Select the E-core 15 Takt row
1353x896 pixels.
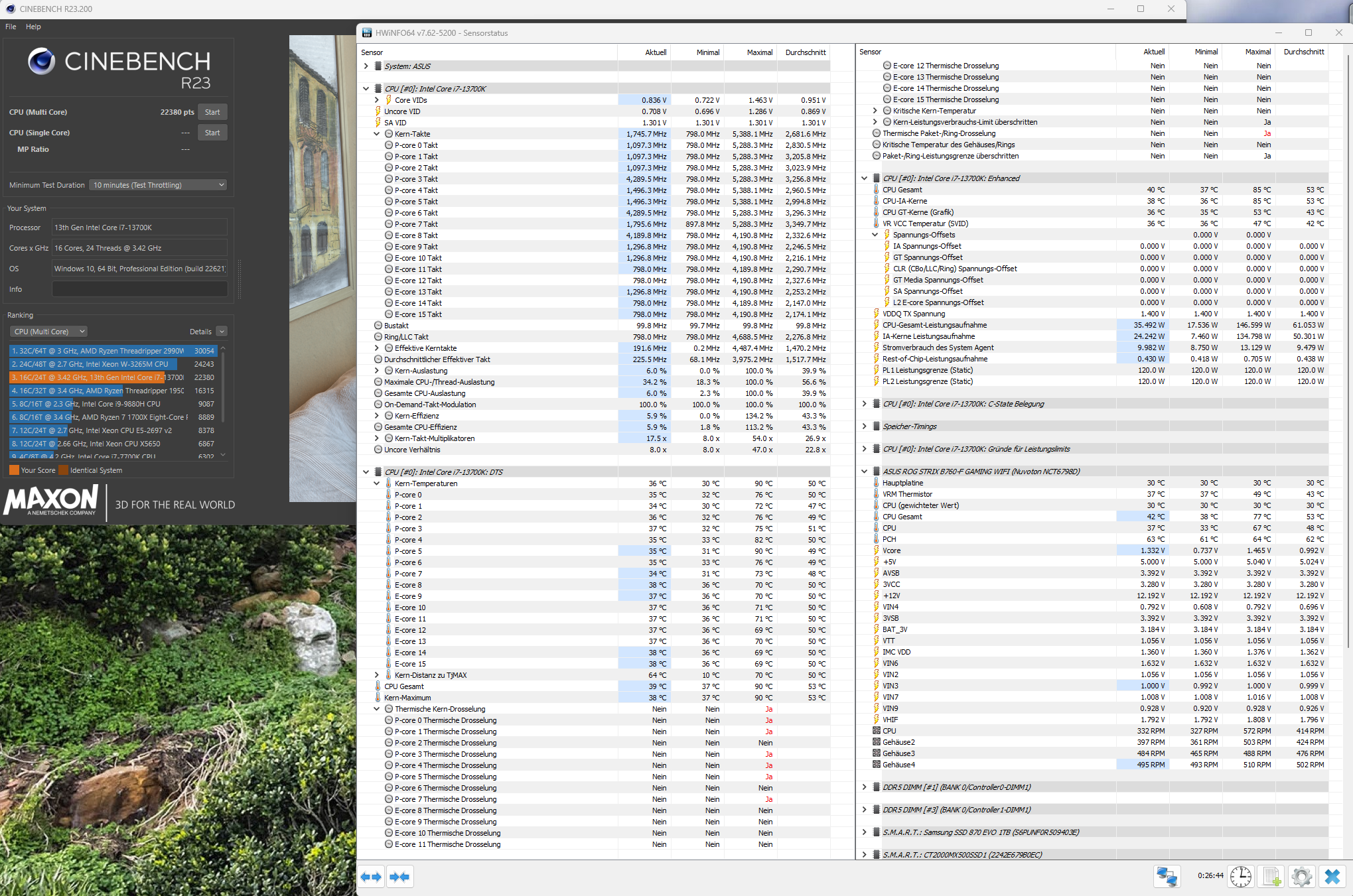(x=594, y=314)
